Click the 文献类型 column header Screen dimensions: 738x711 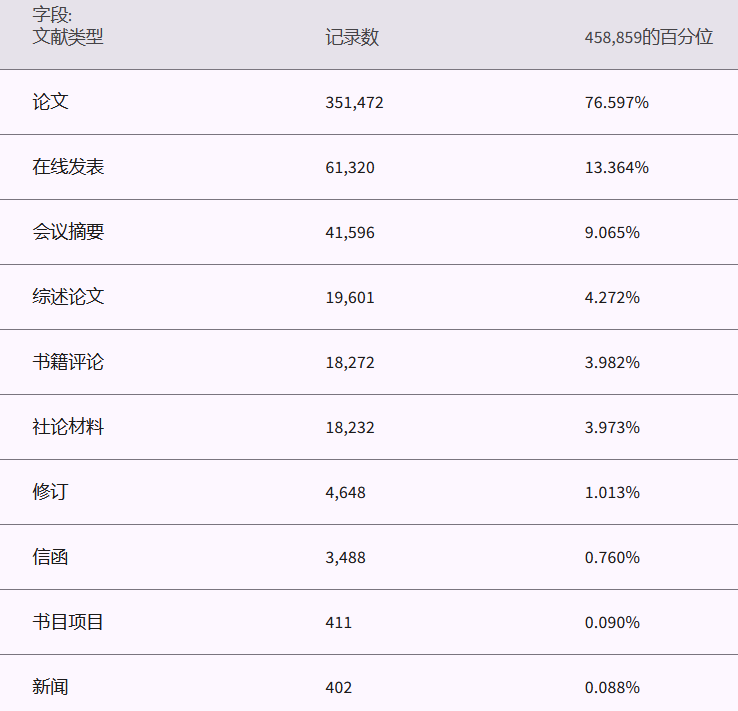(68, 37)
